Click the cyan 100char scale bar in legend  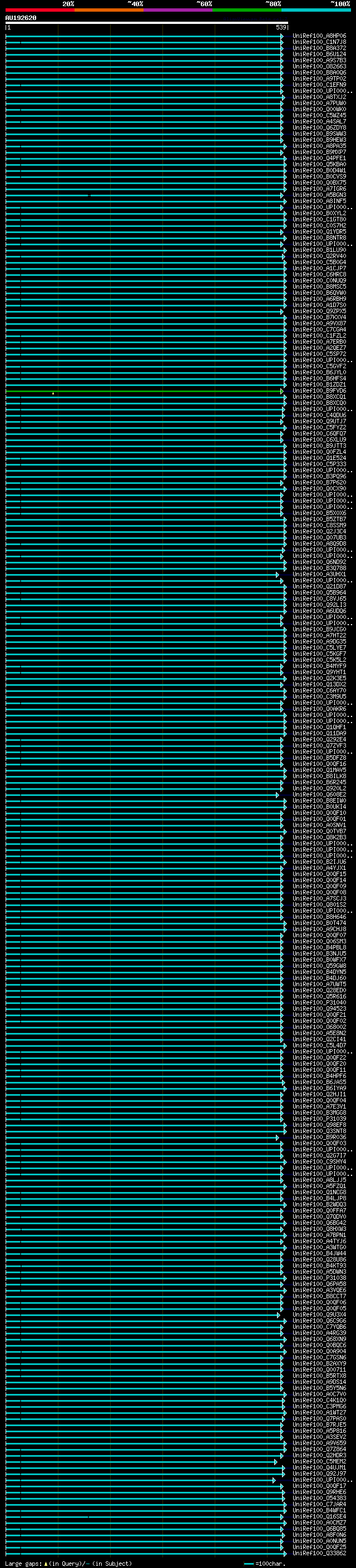pos(249,1564)
